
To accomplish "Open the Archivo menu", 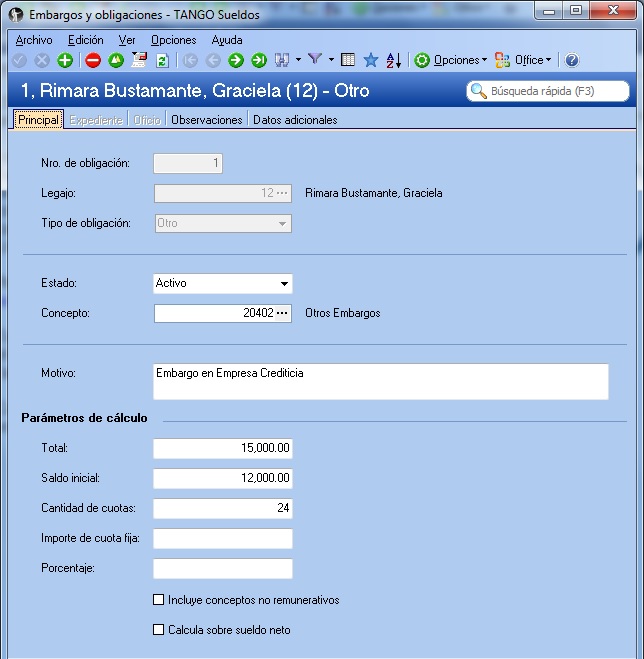I will 34,40.
